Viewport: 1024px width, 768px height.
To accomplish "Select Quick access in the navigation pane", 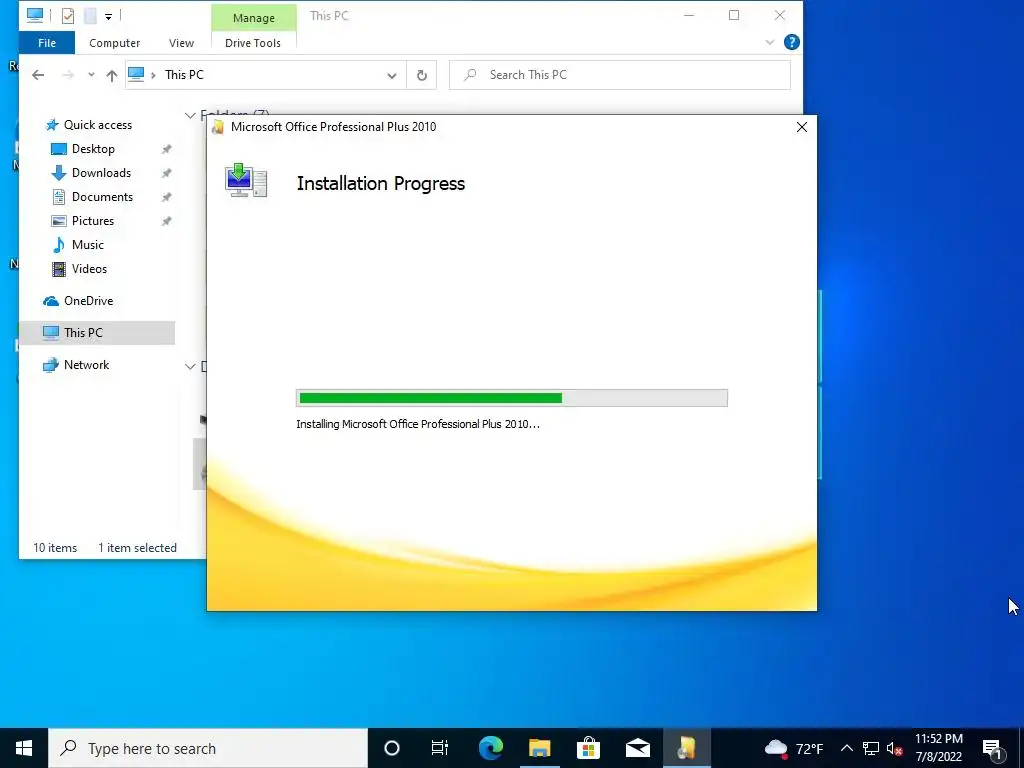I will coord(97,125).
